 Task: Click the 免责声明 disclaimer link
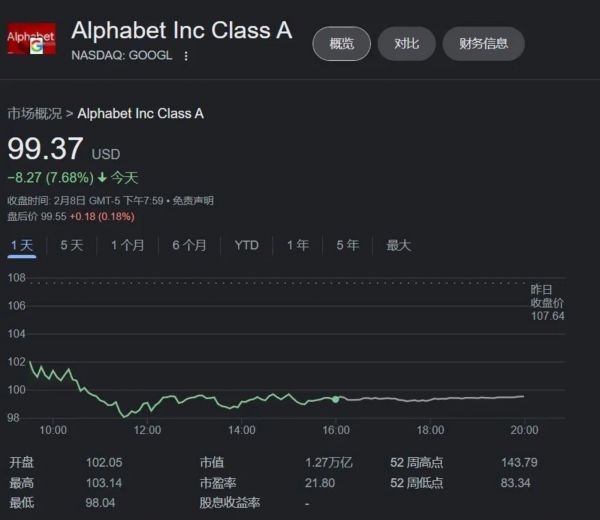click(x=193, y=200)
